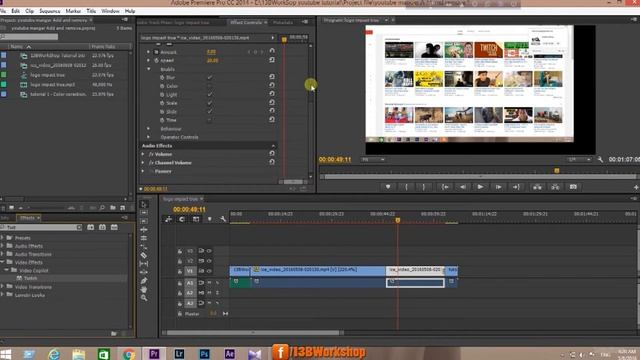Click New Bin icon in Project panel
Screen dimensions: 640x360
(113, 208)
